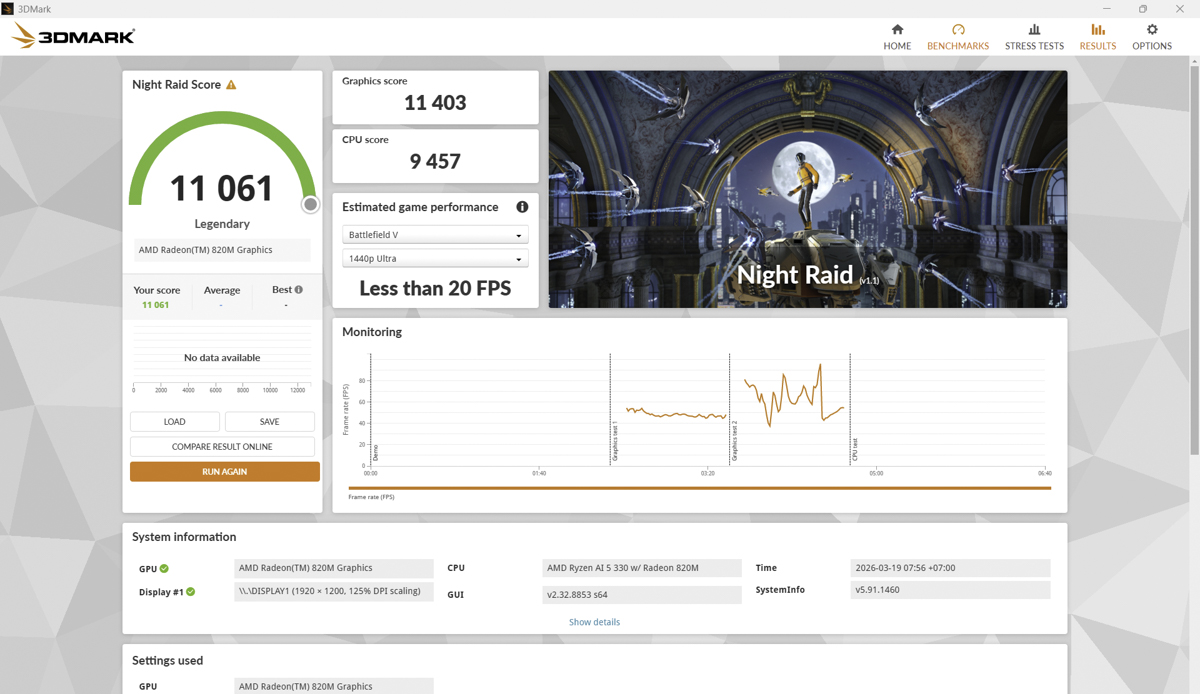
Task: Open the 1440p Ultra quality dropdown
Action: (x=435, y=258)
